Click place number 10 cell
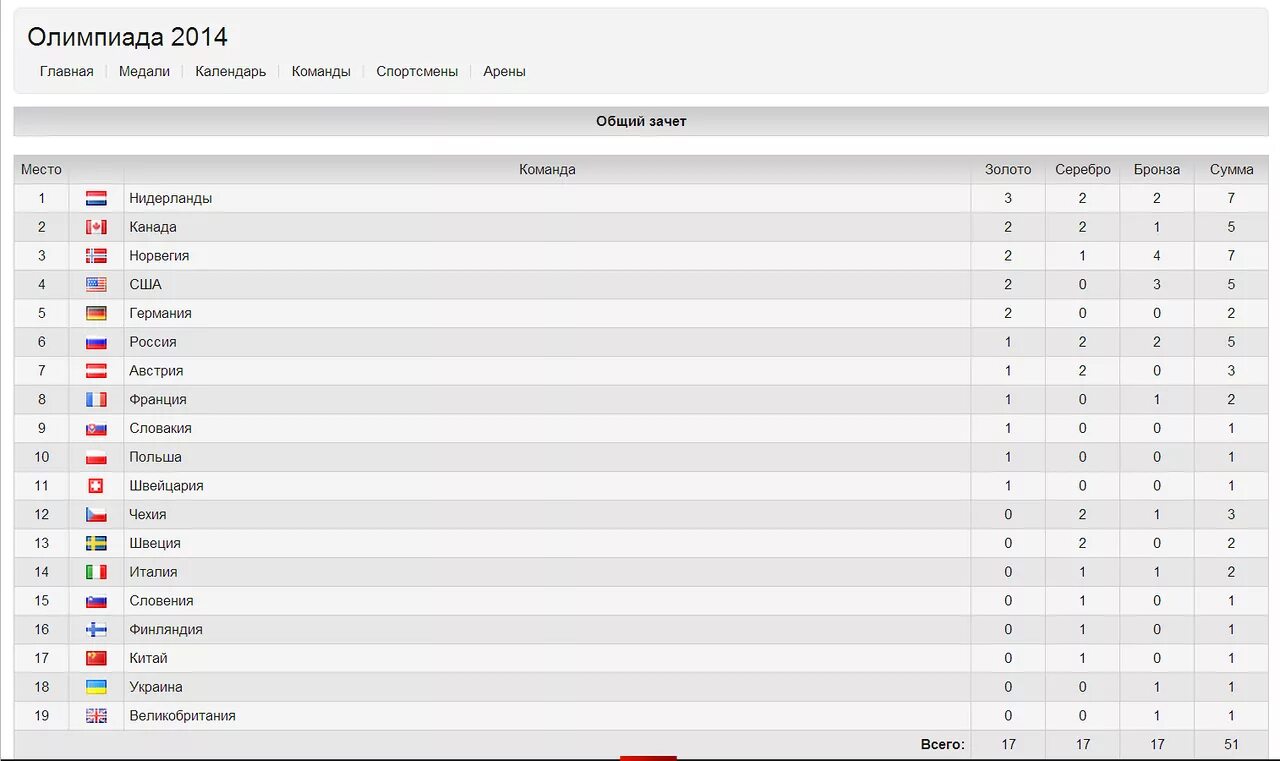 pyautogui.click(x=41, y=457)
